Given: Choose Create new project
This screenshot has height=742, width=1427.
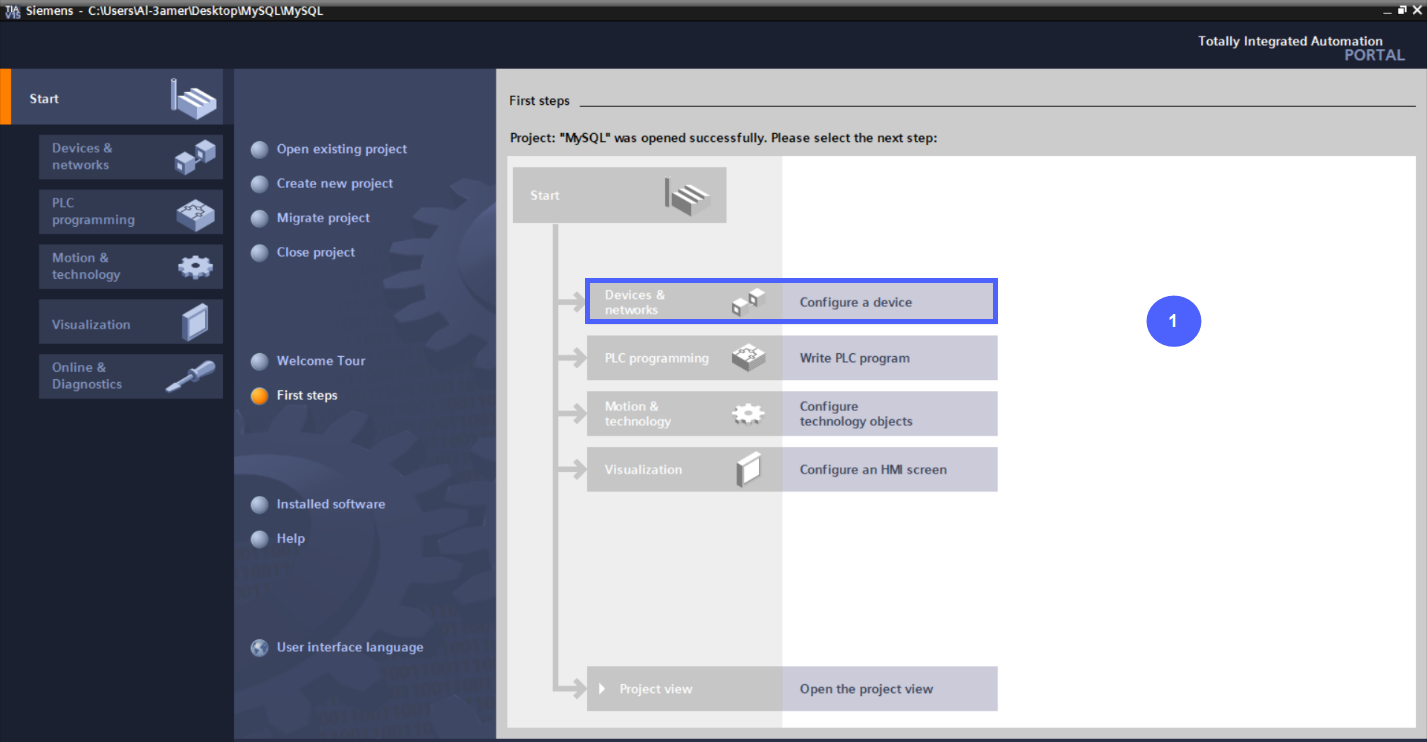Looking at the screenshot, I should pos(322,184).
